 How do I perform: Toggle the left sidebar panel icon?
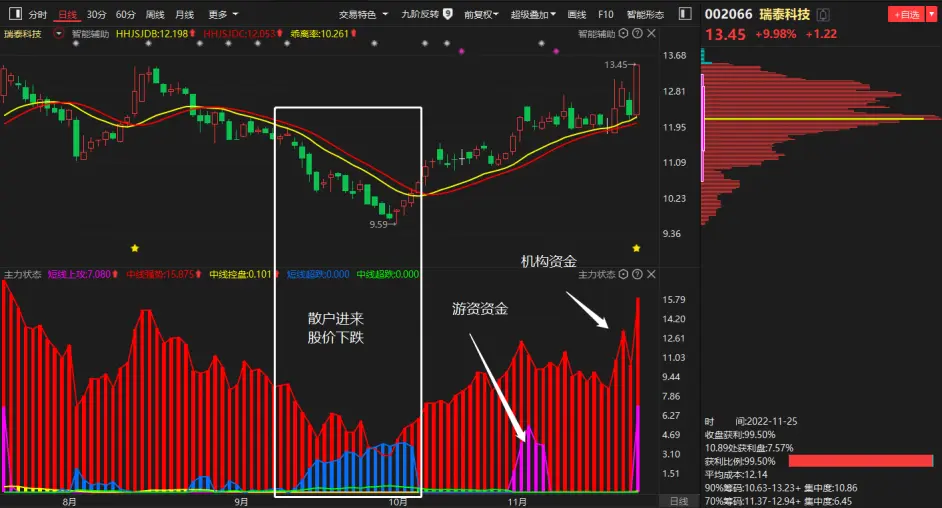(x=16, y=13)
